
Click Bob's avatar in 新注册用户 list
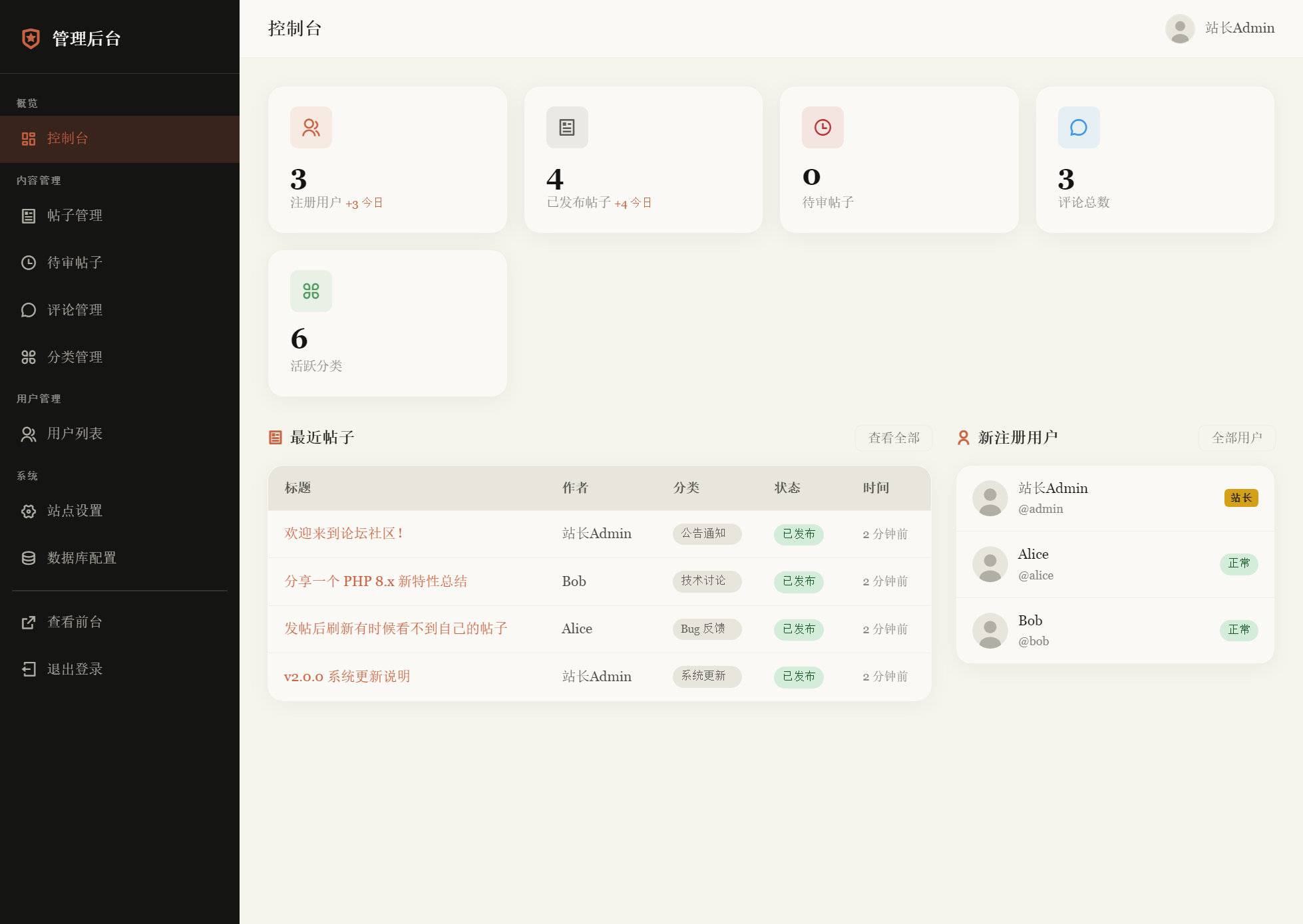pyautogui.click(x=990, y=631)
